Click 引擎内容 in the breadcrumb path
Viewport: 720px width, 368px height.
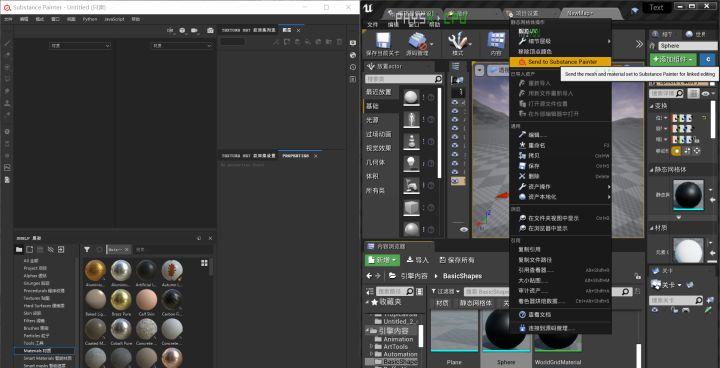pos(414,276)
